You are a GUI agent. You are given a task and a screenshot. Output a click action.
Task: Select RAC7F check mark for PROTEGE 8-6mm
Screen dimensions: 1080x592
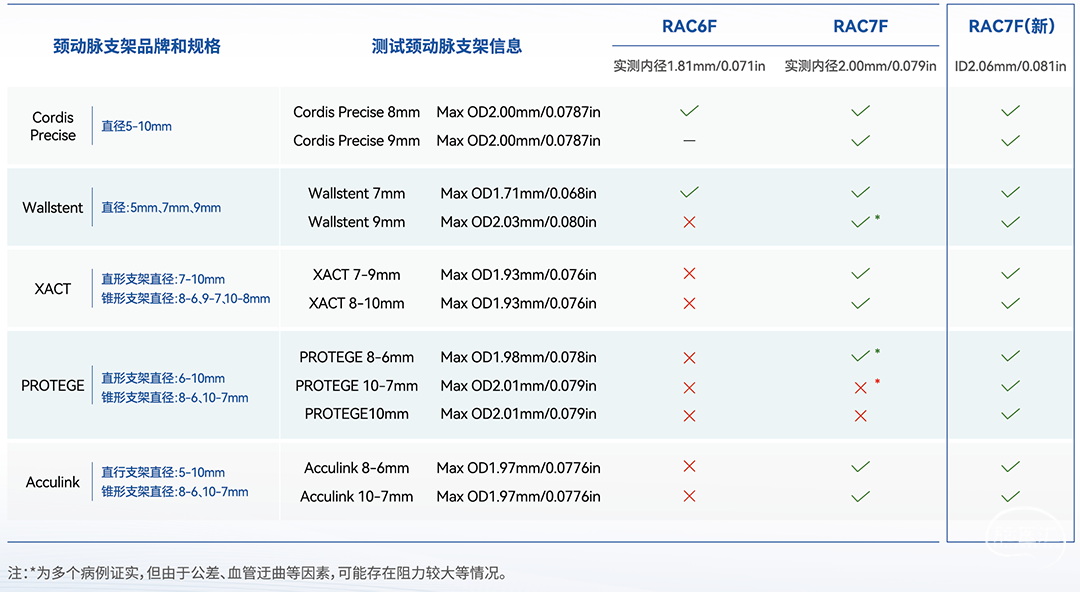click(x=860, y=356)
